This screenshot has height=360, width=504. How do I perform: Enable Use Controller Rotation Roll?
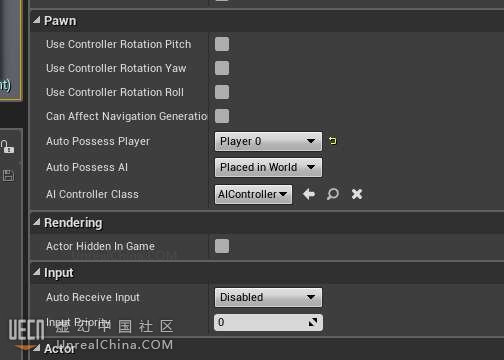point(222,92)
